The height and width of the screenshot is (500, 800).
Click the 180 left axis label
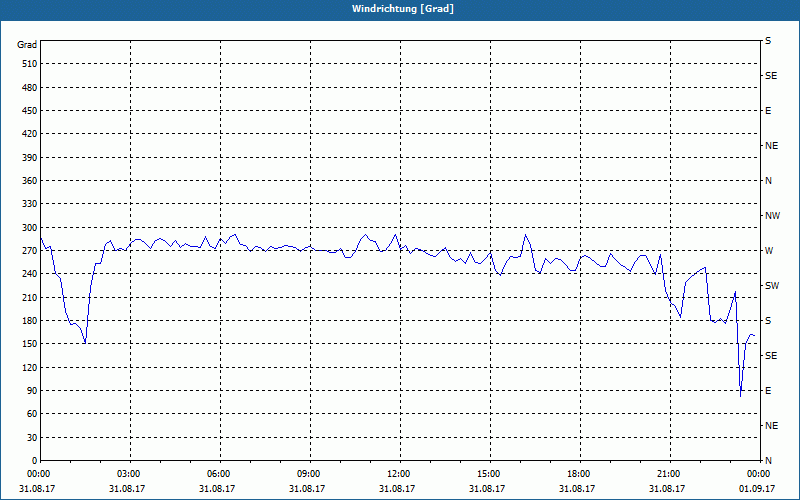30,321
